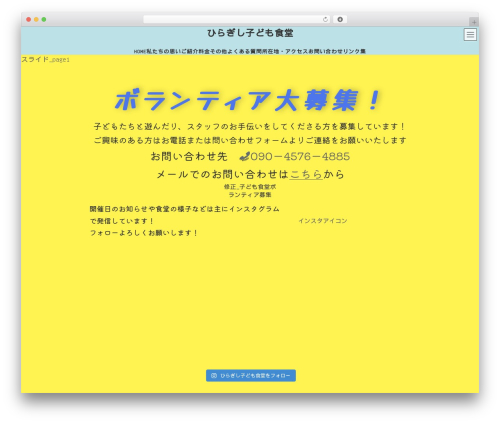
Task: Click the line ご興味のある方はお電話または問い合わせフォーム
Action: point(250,140)
